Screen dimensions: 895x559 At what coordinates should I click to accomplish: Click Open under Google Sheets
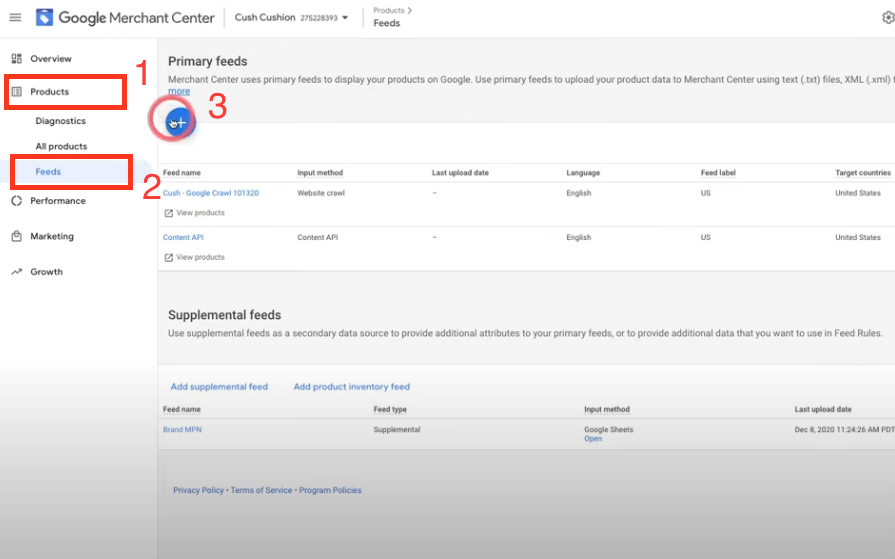pos(592,439)
